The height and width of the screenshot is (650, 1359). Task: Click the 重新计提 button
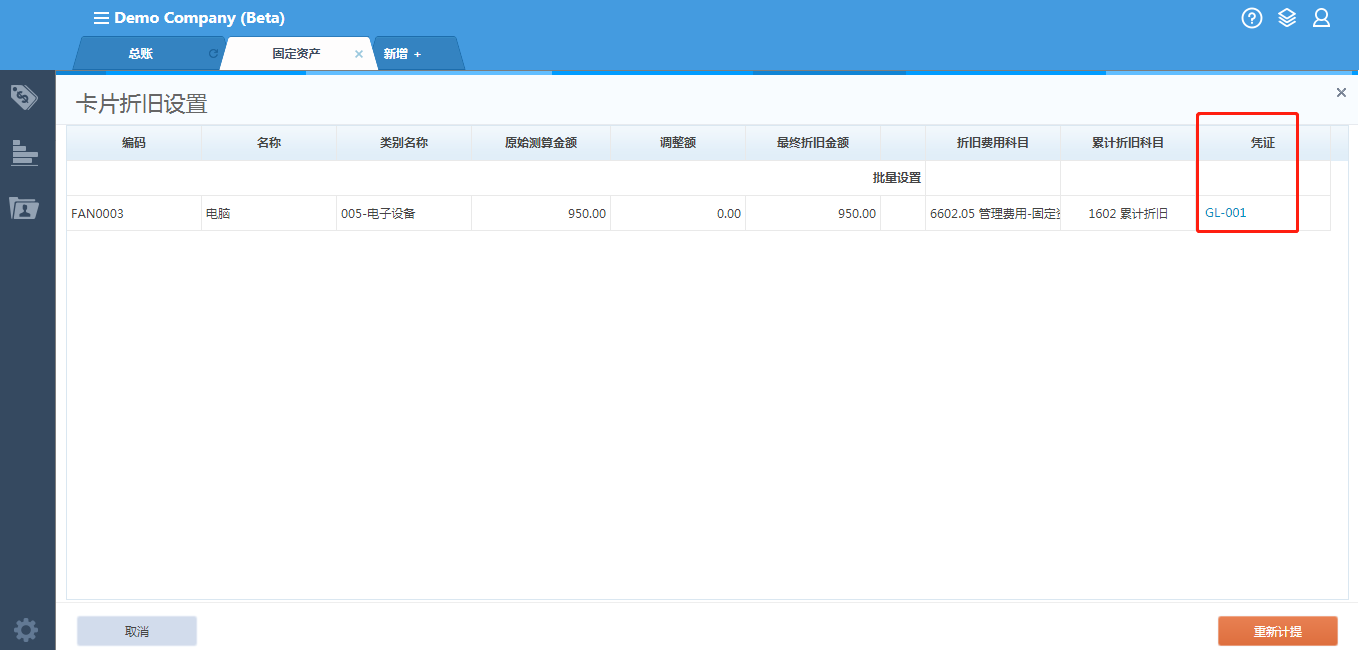(1278, 631)
